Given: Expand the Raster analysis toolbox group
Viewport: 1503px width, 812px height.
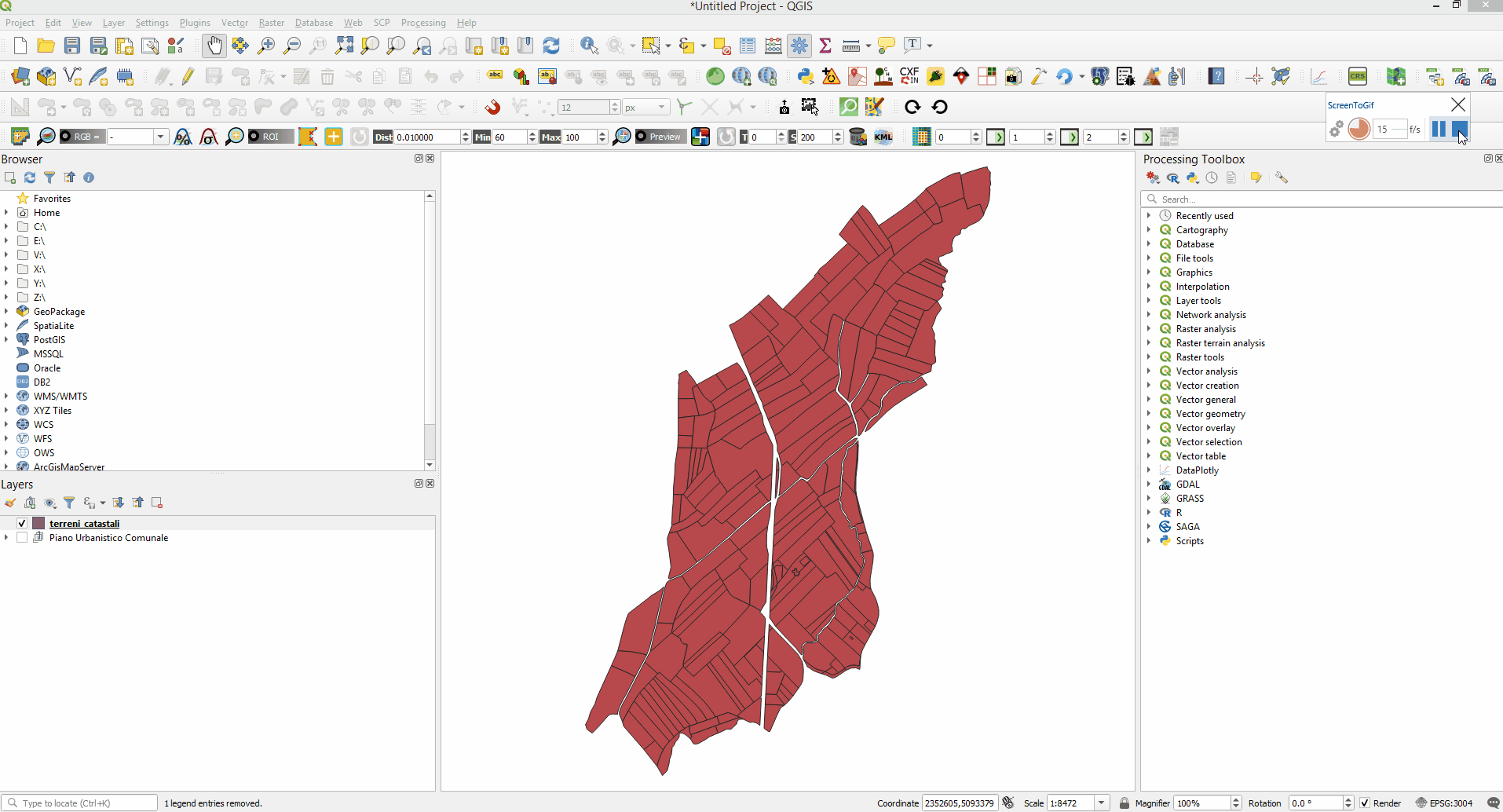Looking at the screenshot, I should coord(1149,329).
